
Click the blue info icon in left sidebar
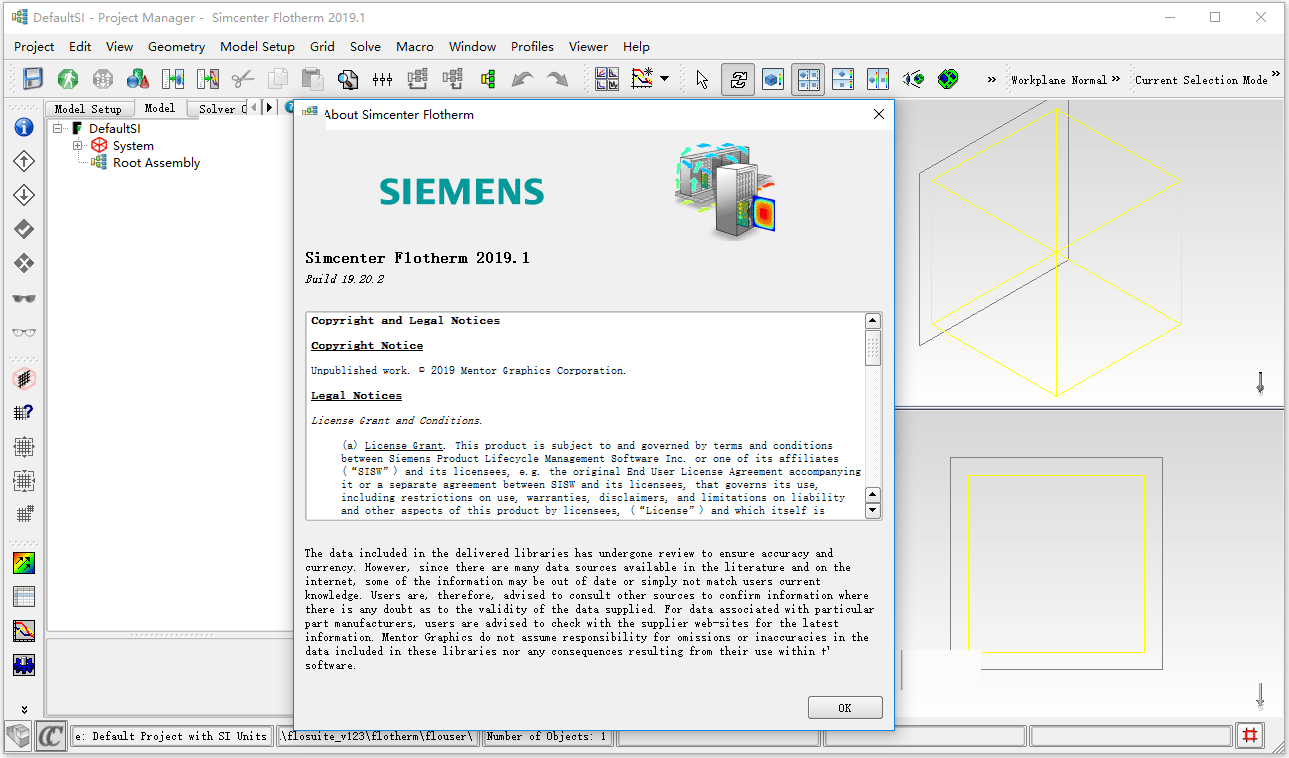(x=24, y=127)
